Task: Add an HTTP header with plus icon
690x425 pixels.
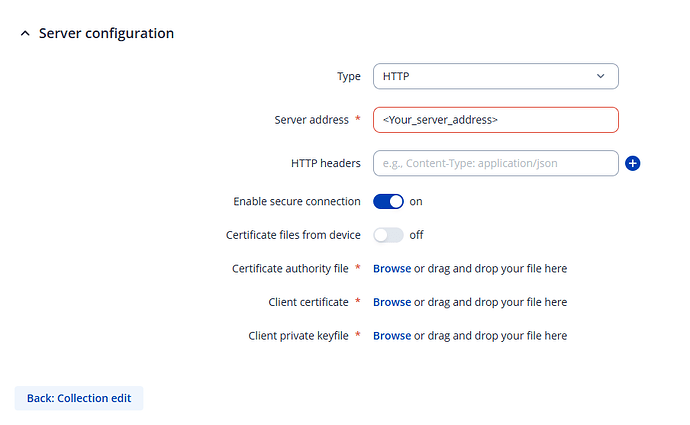Action: tap(632, 163)
